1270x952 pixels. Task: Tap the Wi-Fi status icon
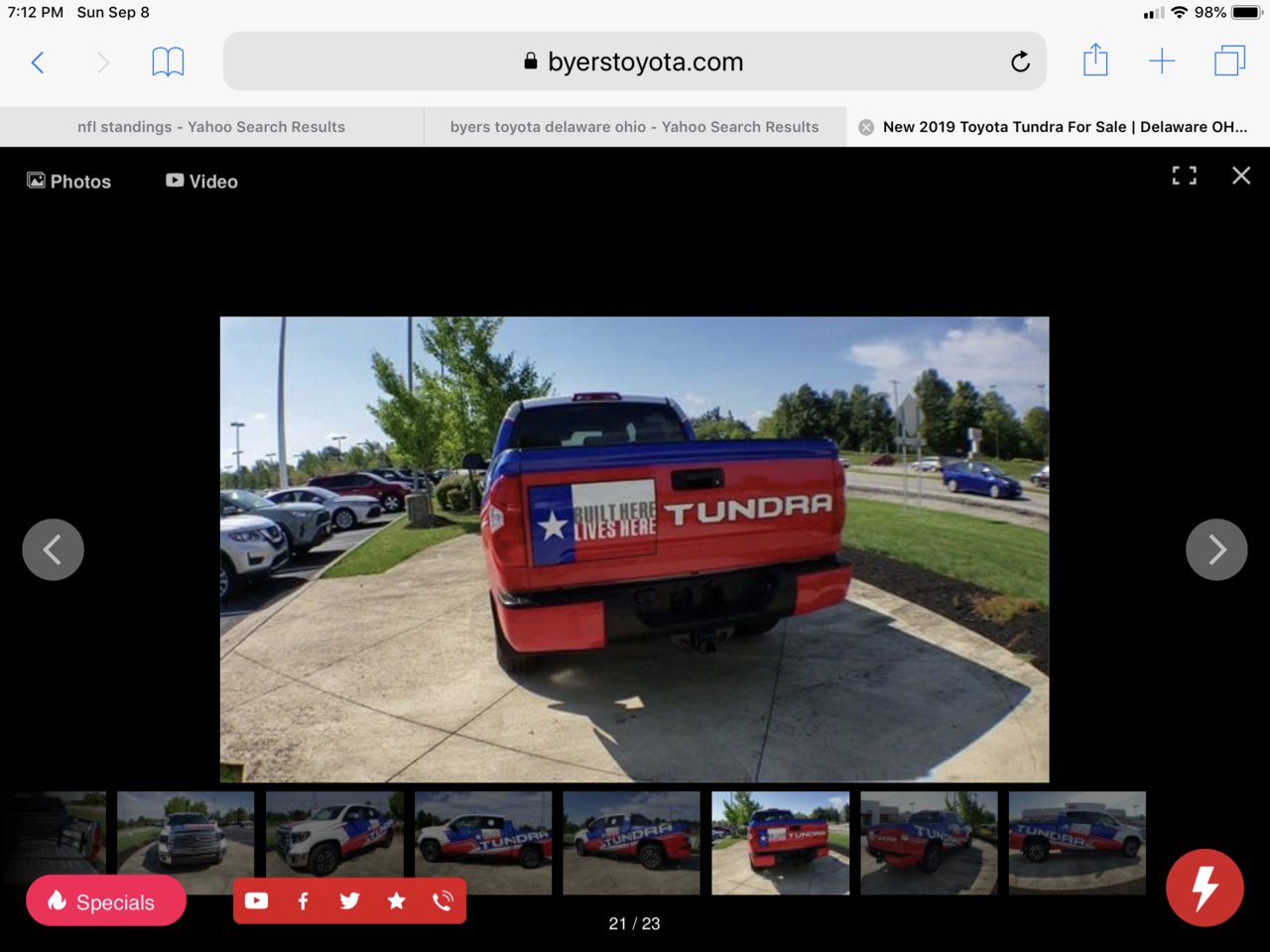click(x=1179, y=13)
